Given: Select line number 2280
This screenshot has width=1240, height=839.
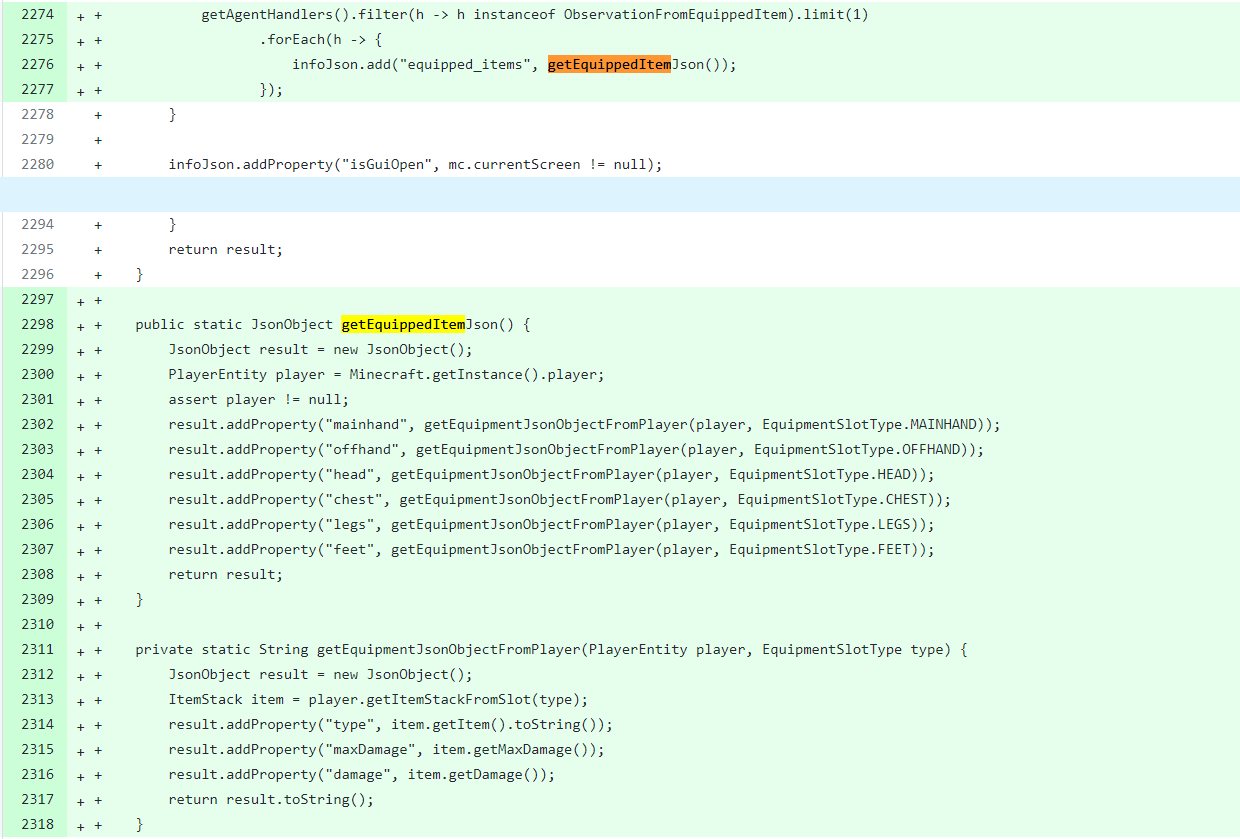Looking at the screenshot, I should 37,165.
